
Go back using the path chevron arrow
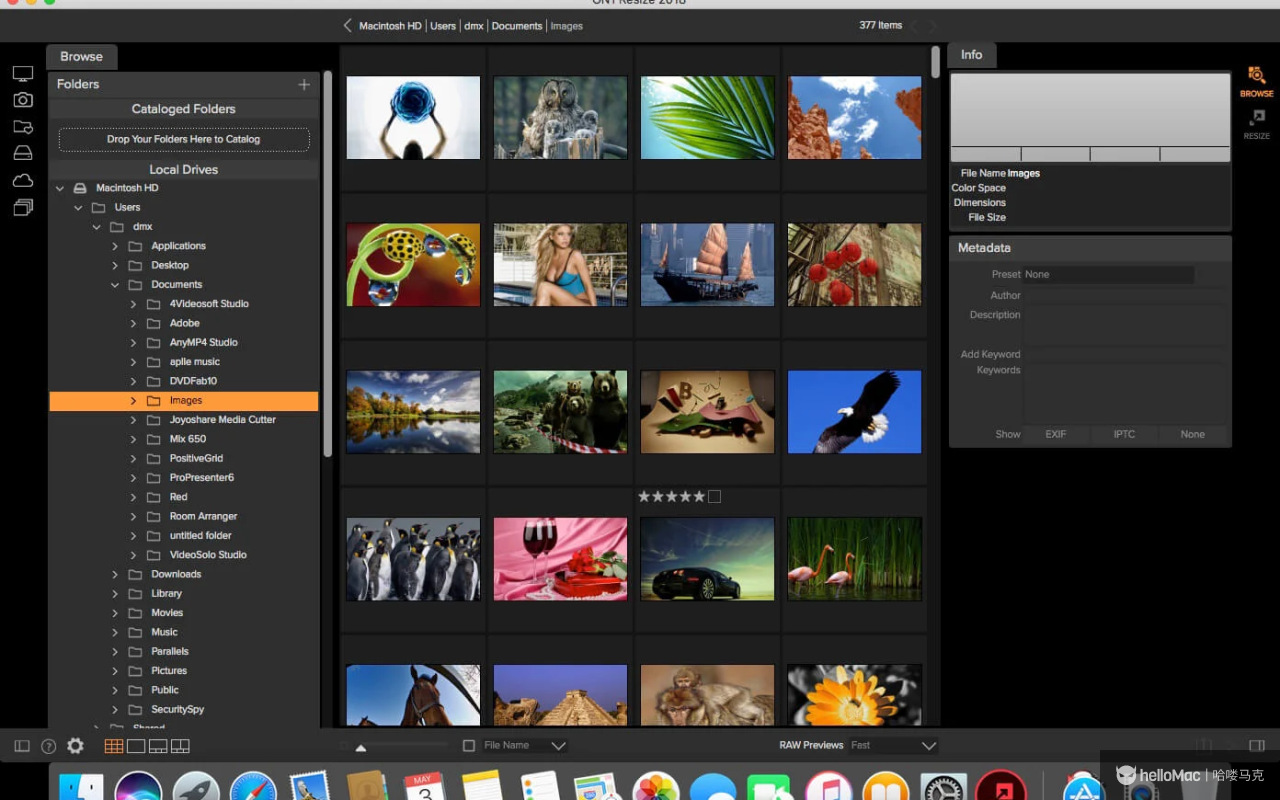click(x=348, y=26)
